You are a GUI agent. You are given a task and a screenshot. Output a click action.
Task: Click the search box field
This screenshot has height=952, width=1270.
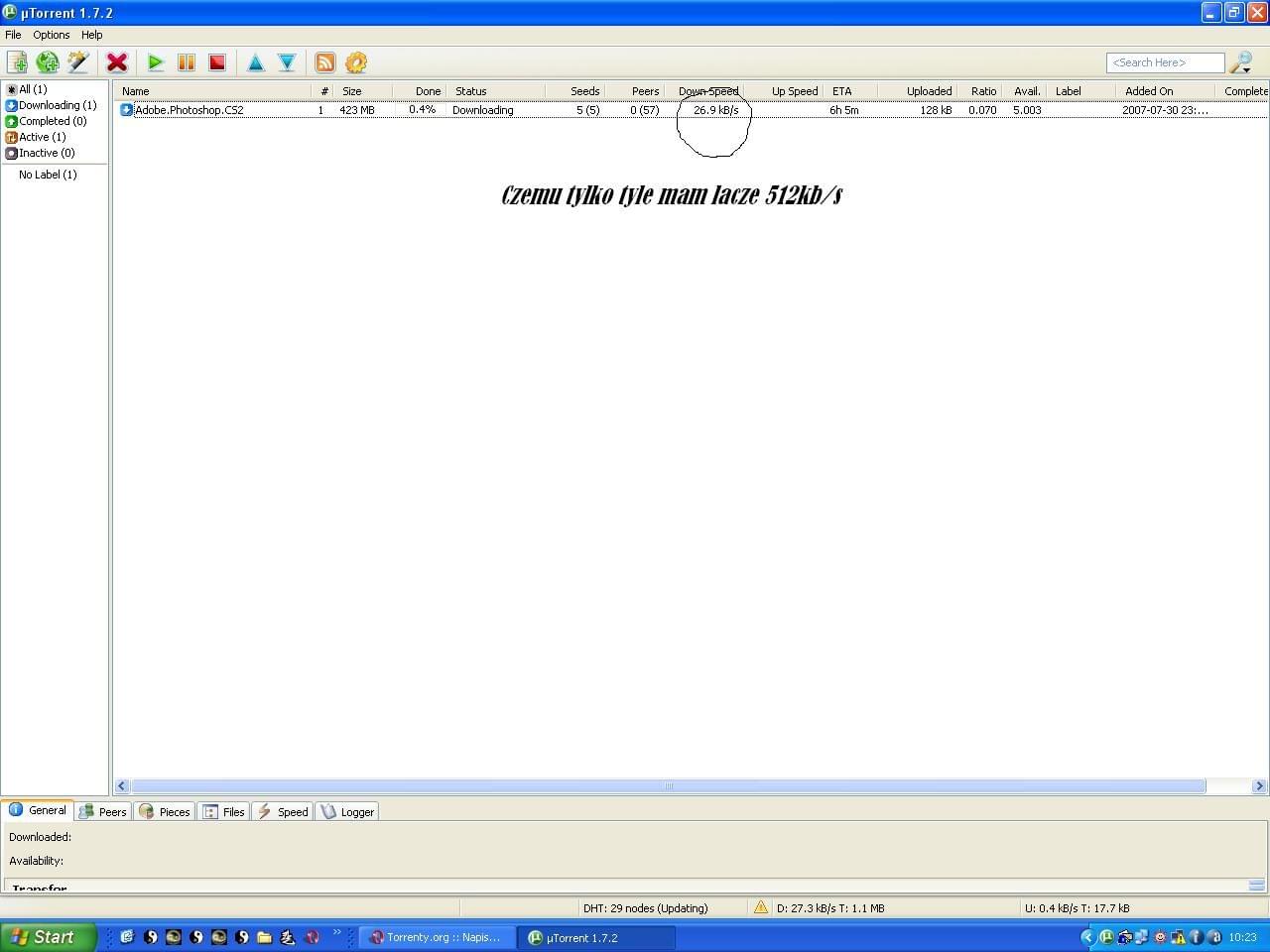click(x=1165, y=62)
